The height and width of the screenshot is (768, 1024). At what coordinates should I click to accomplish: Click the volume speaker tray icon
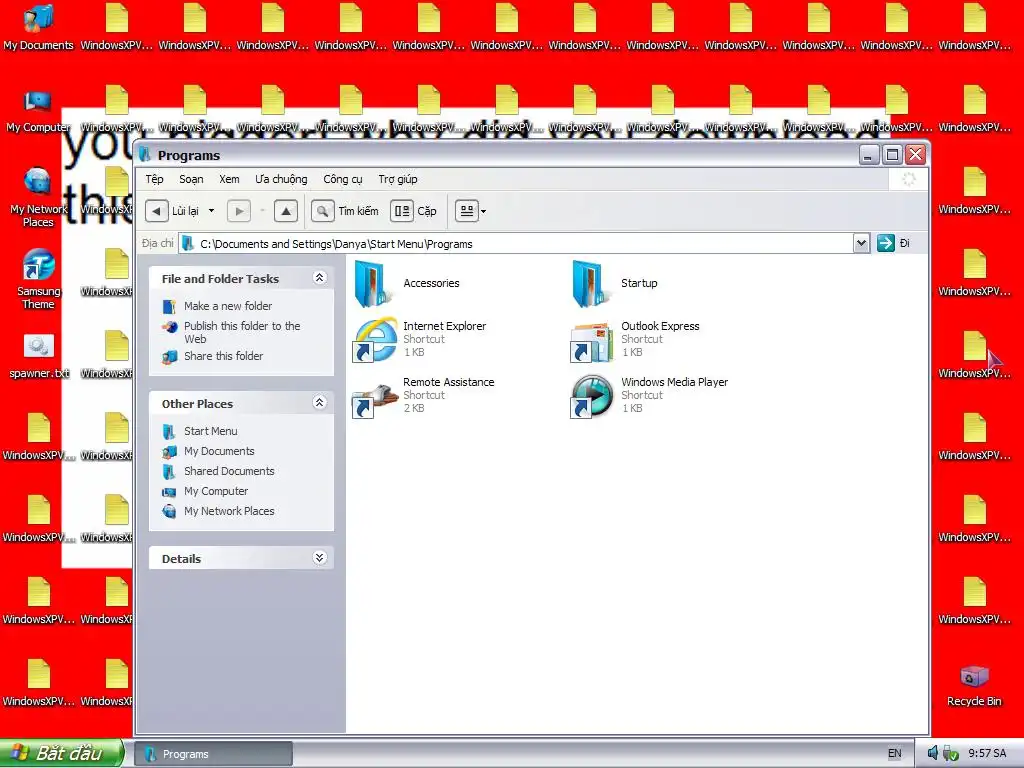[933, 754]
